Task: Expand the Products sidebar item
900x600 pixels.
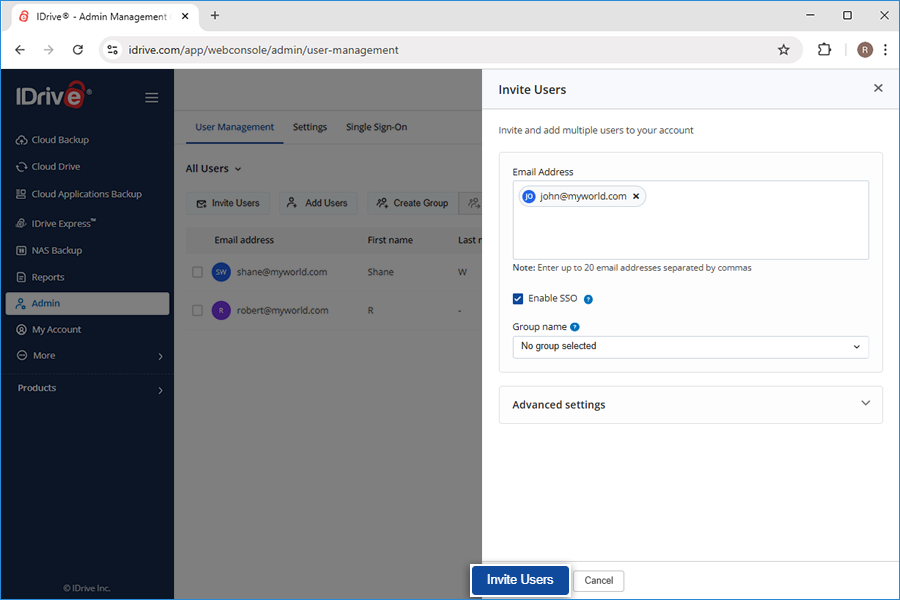Action: [x=90, y=389]
